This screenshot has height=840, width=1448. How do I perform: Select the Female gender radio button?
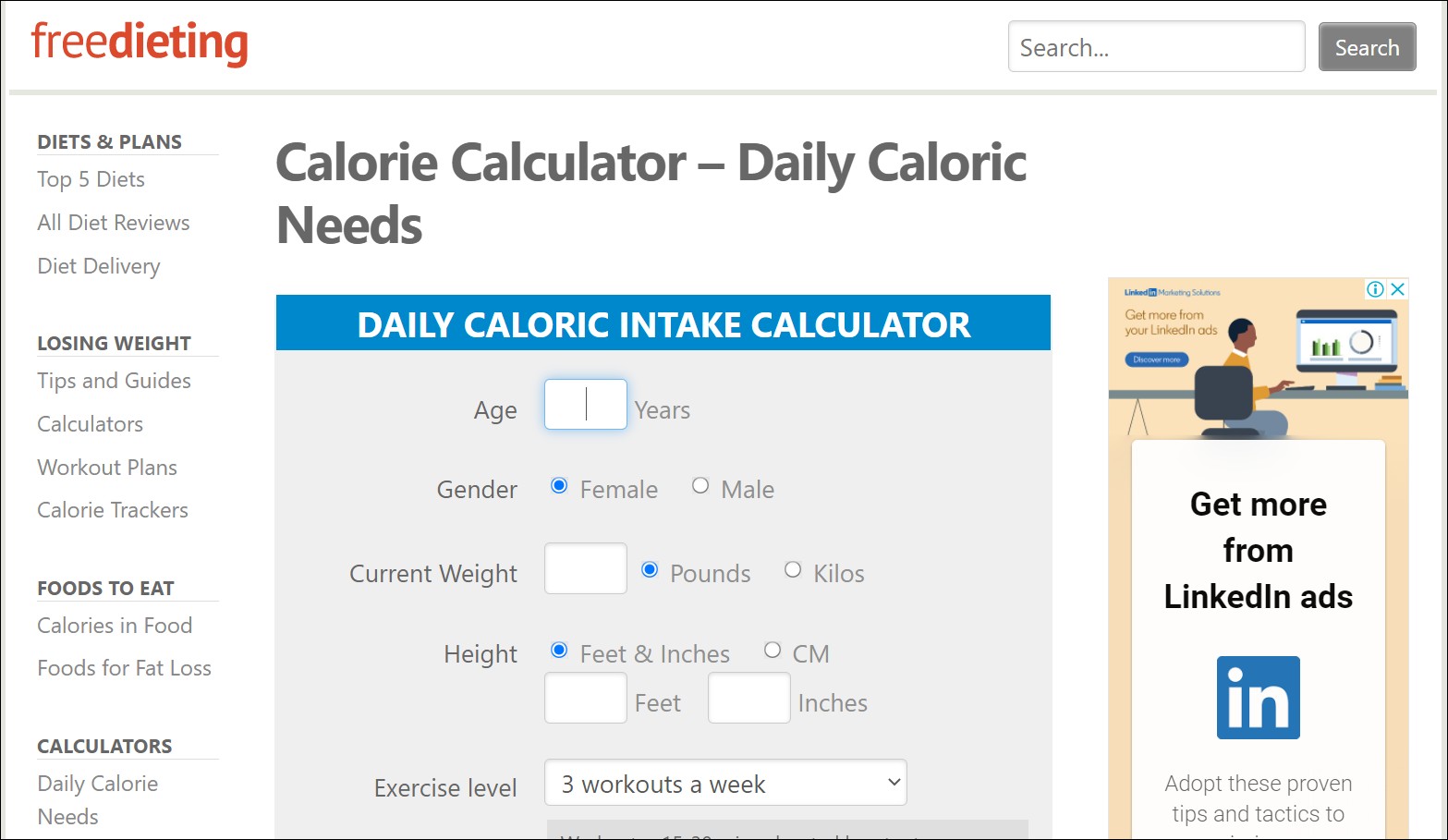pos(559,486)
